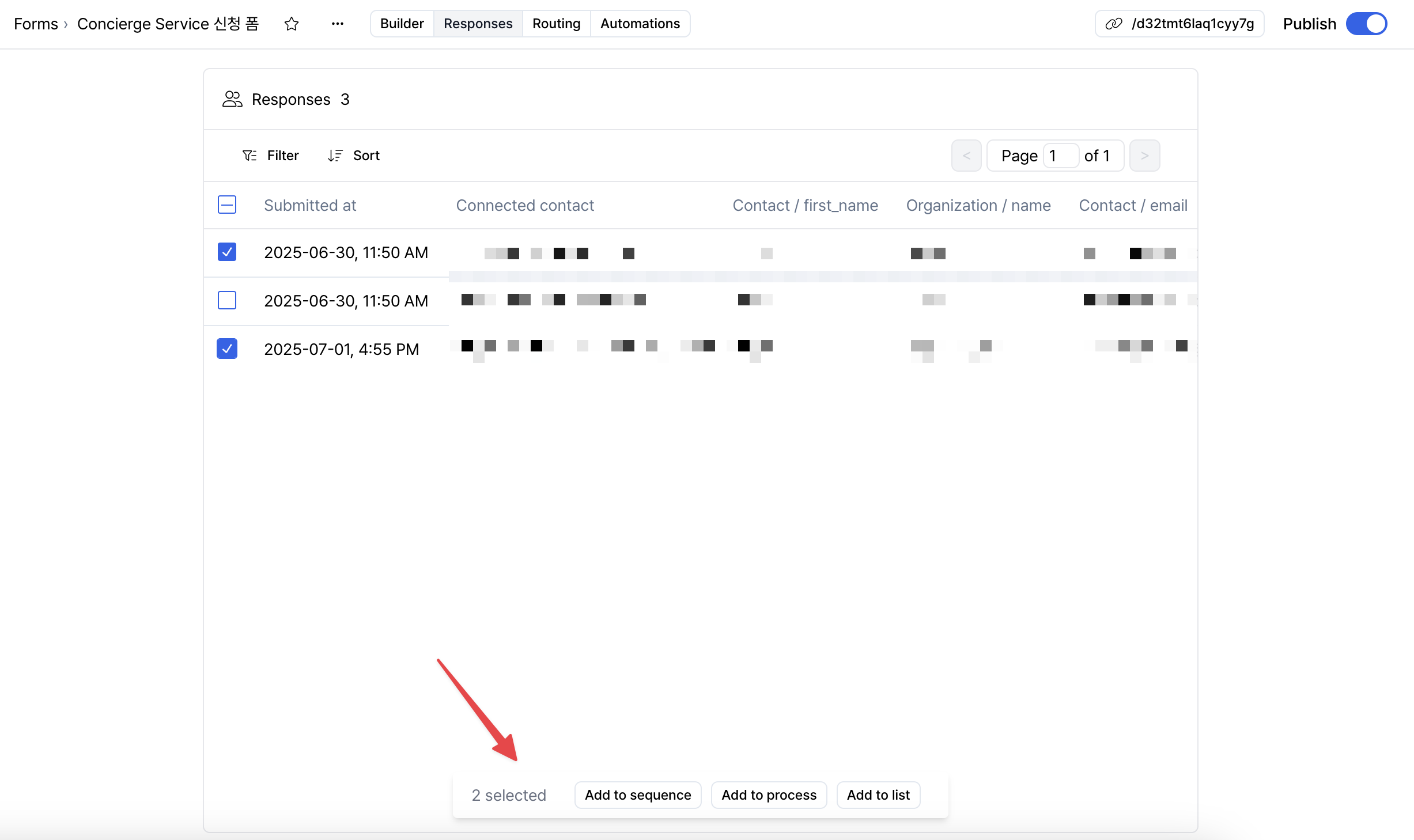Navigate to Forms breadcrumb link
Screen dimensions: 1414x840
point(36,24)
